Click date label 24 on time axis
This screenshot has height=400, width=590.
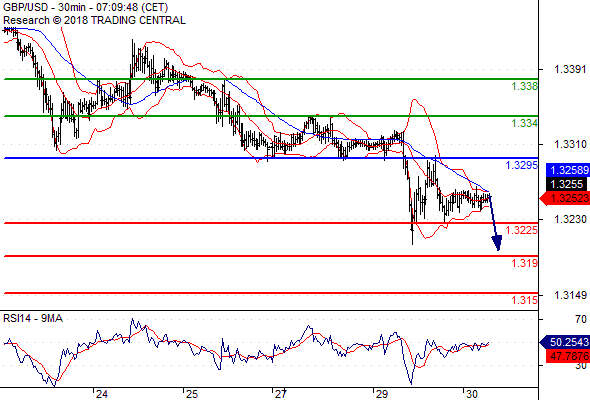pos(101,394)
